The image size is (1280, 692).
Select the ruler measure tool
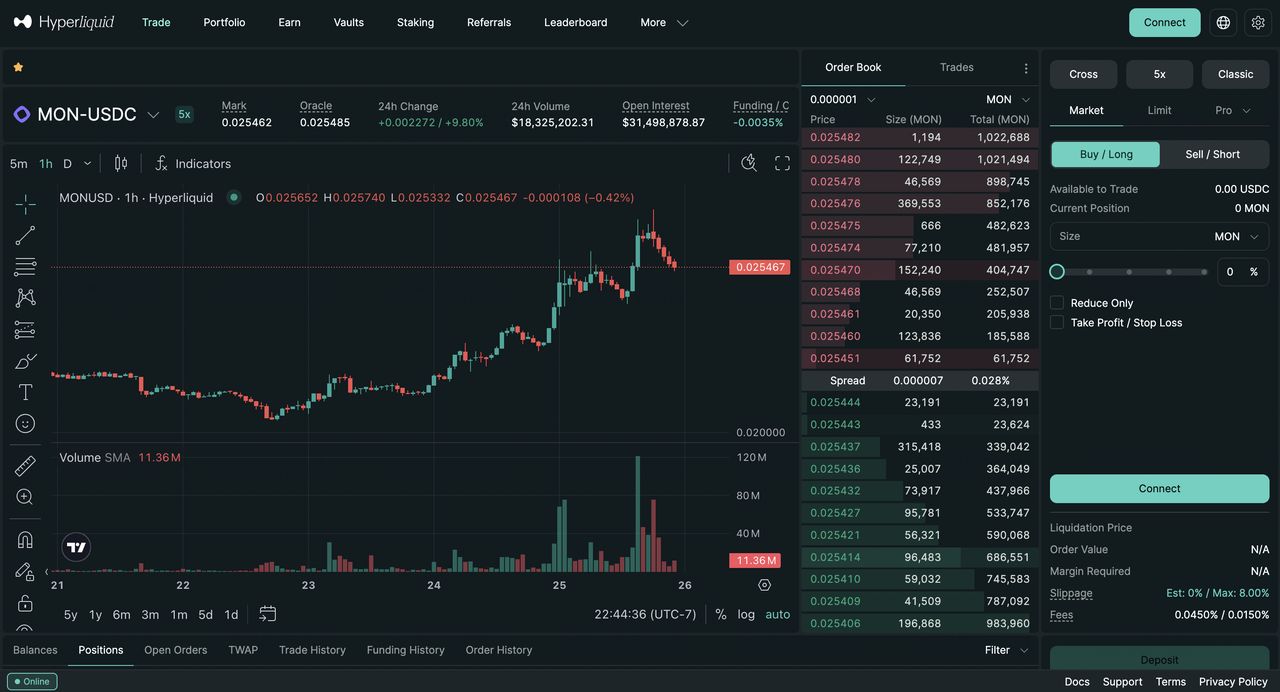point(26,466)
